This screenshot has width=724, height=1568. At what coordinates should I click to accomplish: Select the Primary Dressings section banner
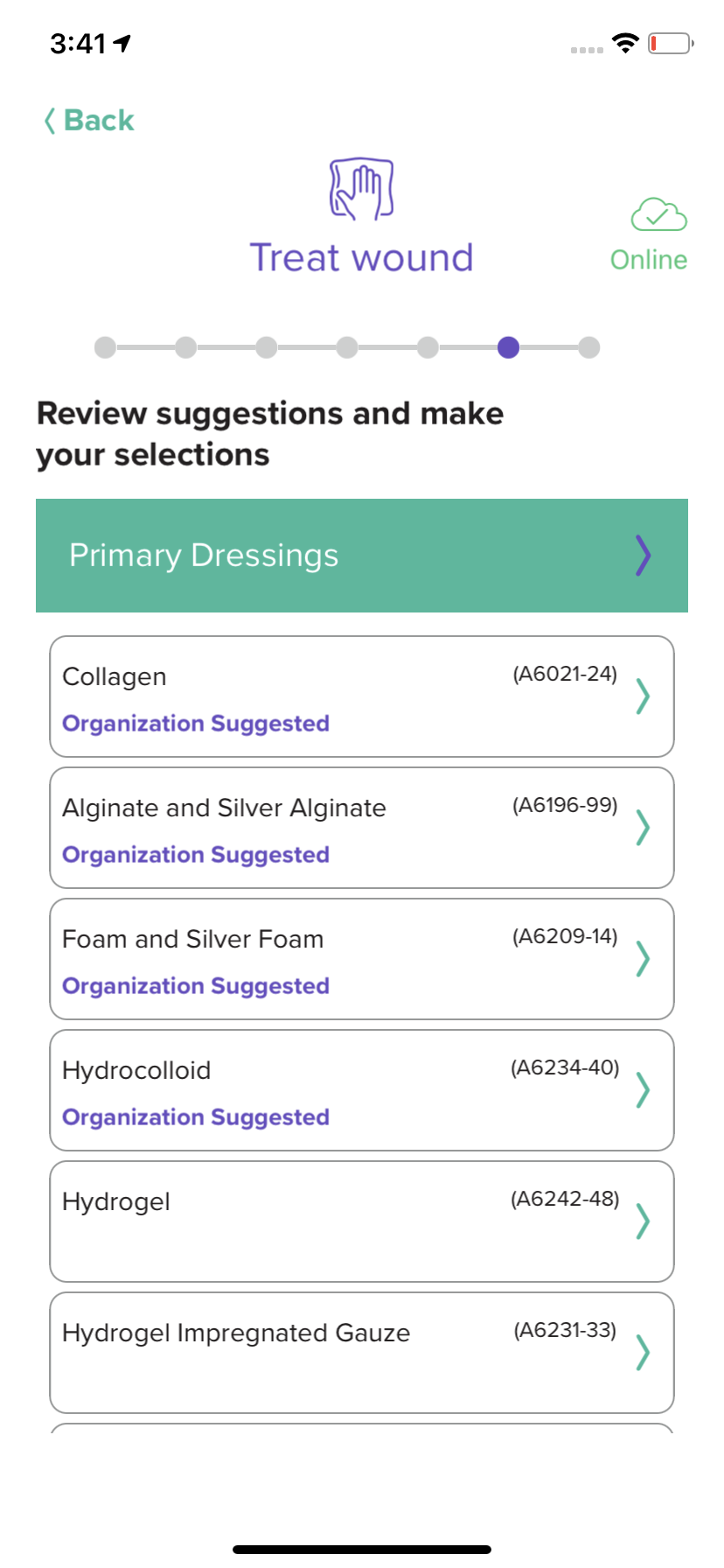pyautogui.click(x=362, y=556)
